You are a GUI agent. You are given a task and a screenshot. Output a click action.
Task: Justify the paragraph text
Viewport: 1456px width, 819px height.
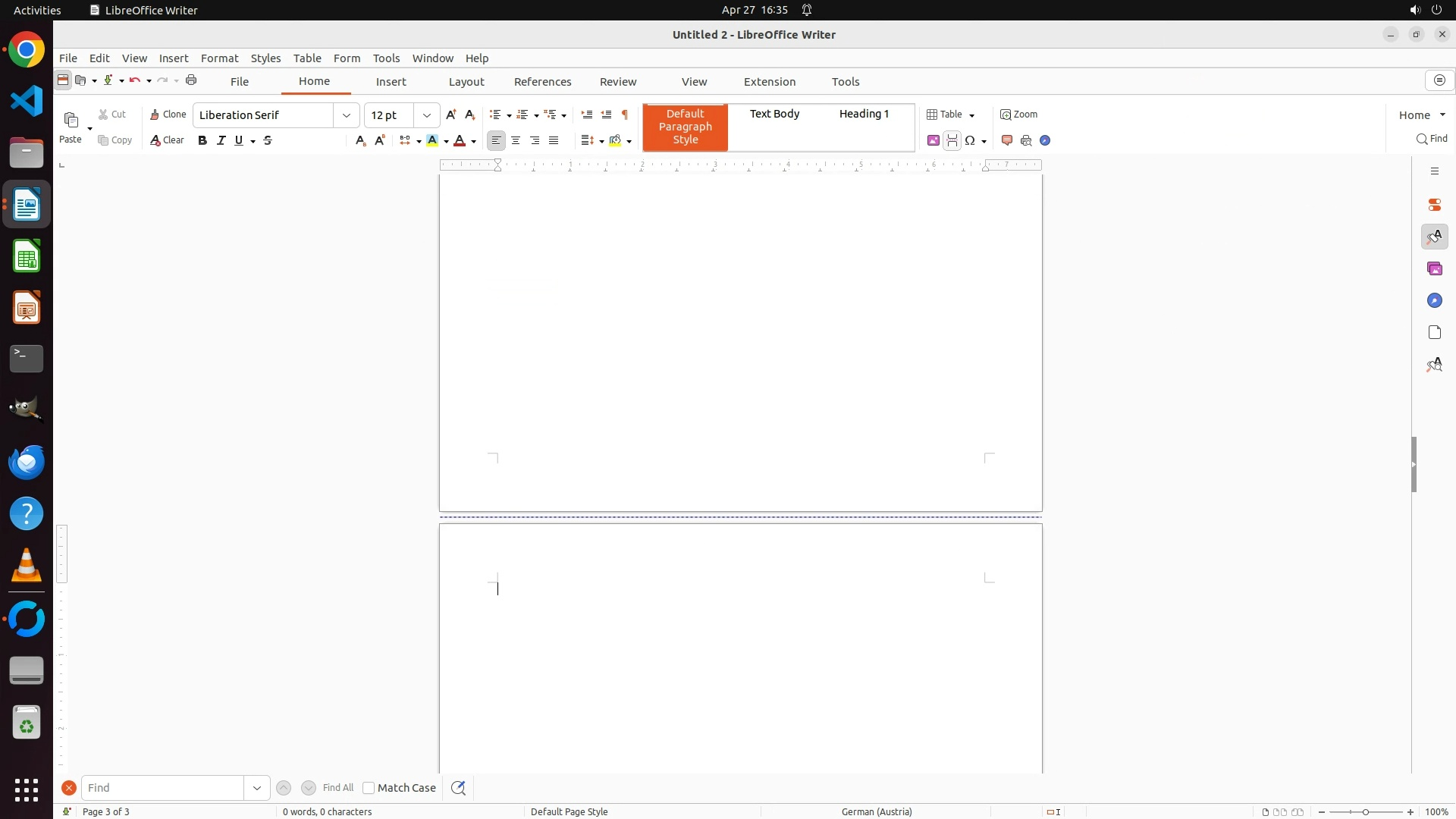point(554,140)
